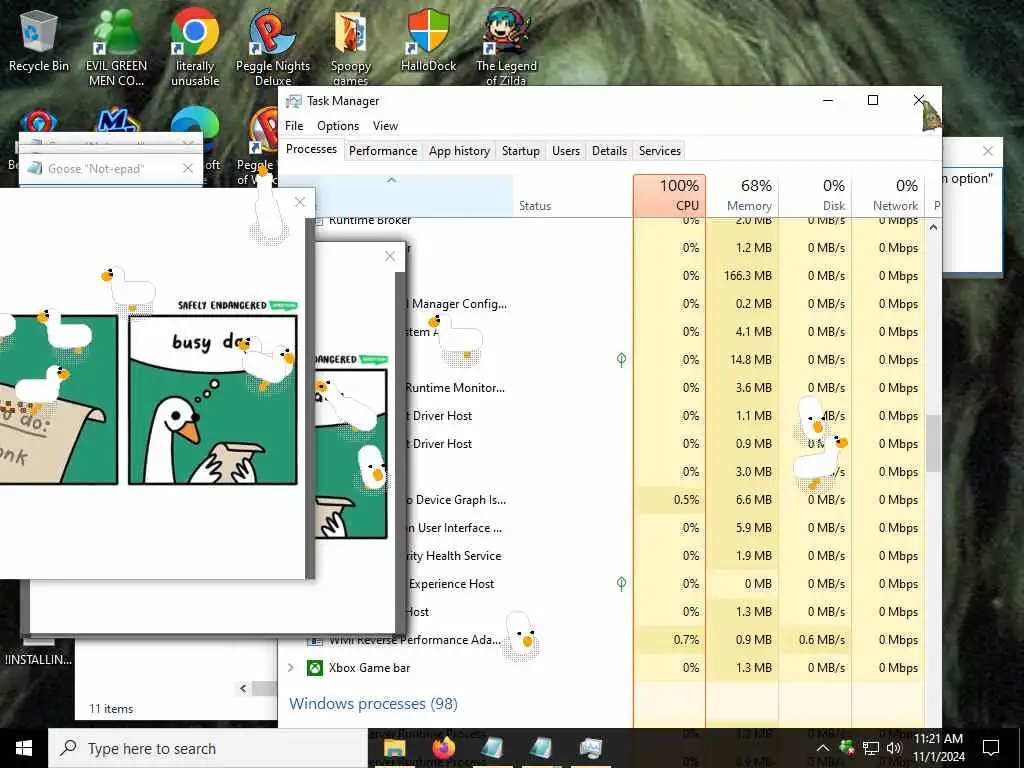1024x768 pixels.
Task: Click the Xbox Game bar process icon
Action: (x=315, y=667)
